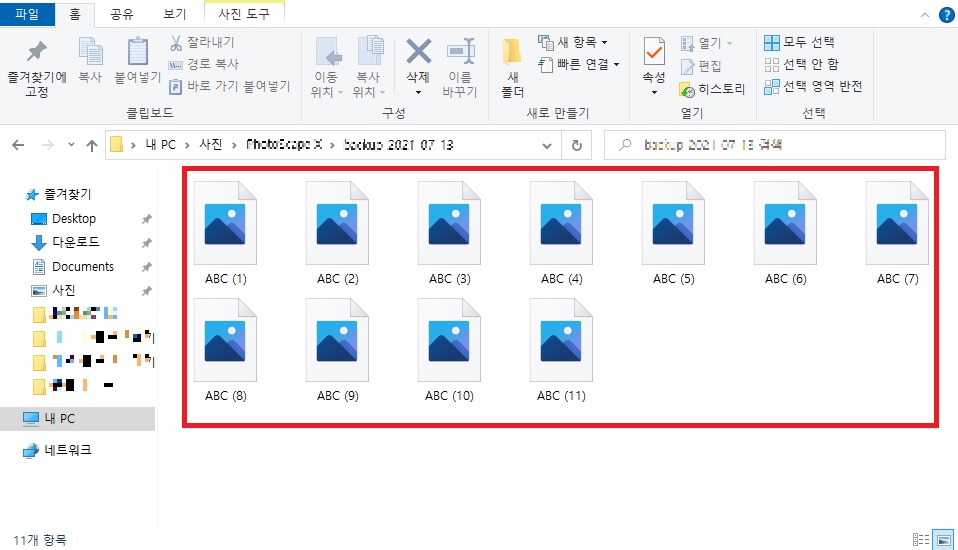958x550 pixels.
Task: Switch to the Home (홈) tab
Action: (x=75, y=14)
